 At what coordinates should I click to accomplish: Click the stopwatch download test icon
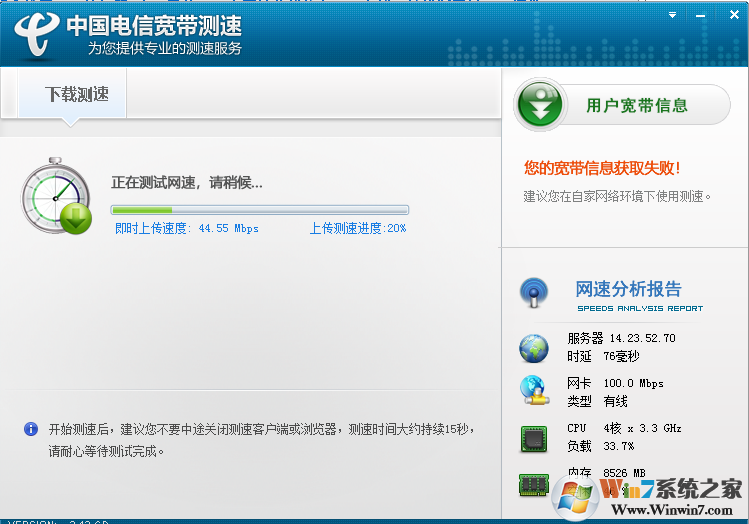click(x=56, y=195)
